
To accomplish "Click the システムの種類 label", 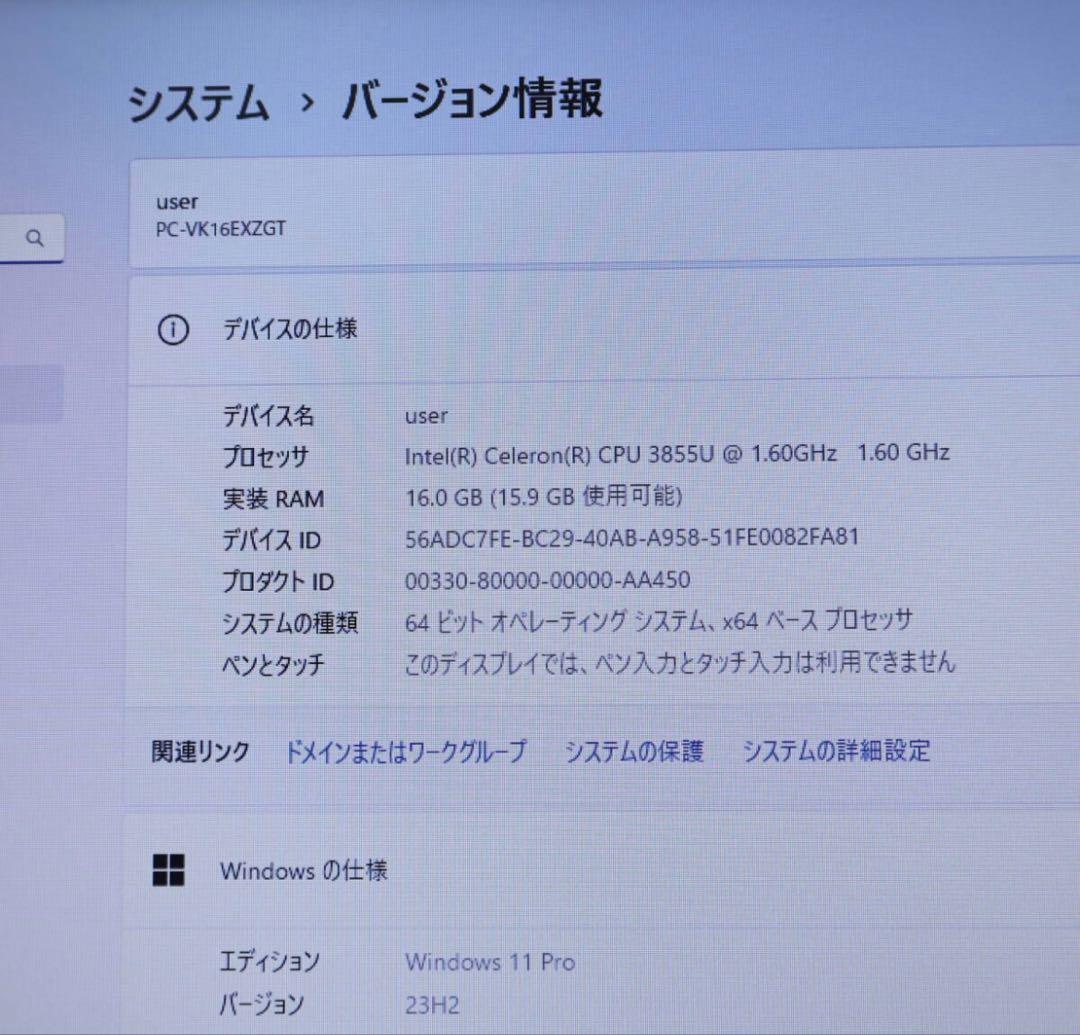I will click(x=290, y=623).
